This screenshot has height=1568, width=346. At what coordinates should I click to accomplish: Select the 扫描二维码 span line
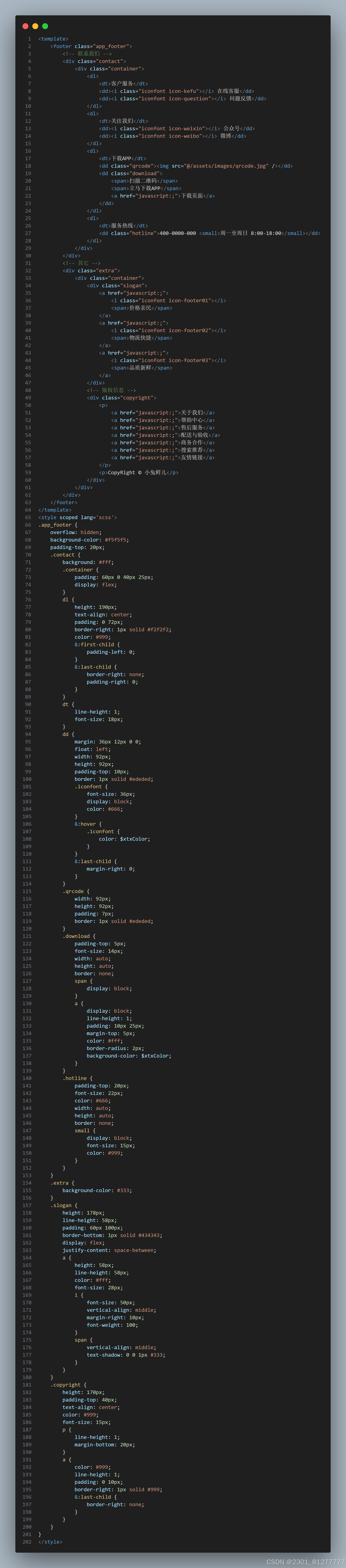pyautogui.click(x=144, y=181)
